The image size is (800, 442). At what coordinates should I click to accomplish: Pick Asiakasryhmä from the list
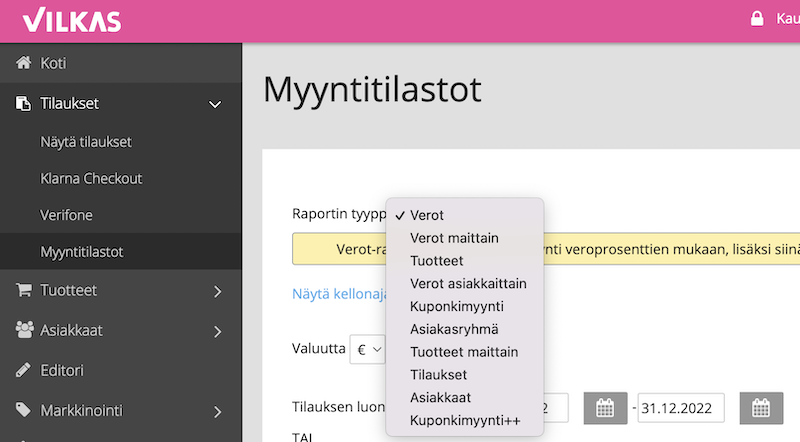[x=465, y=329]
